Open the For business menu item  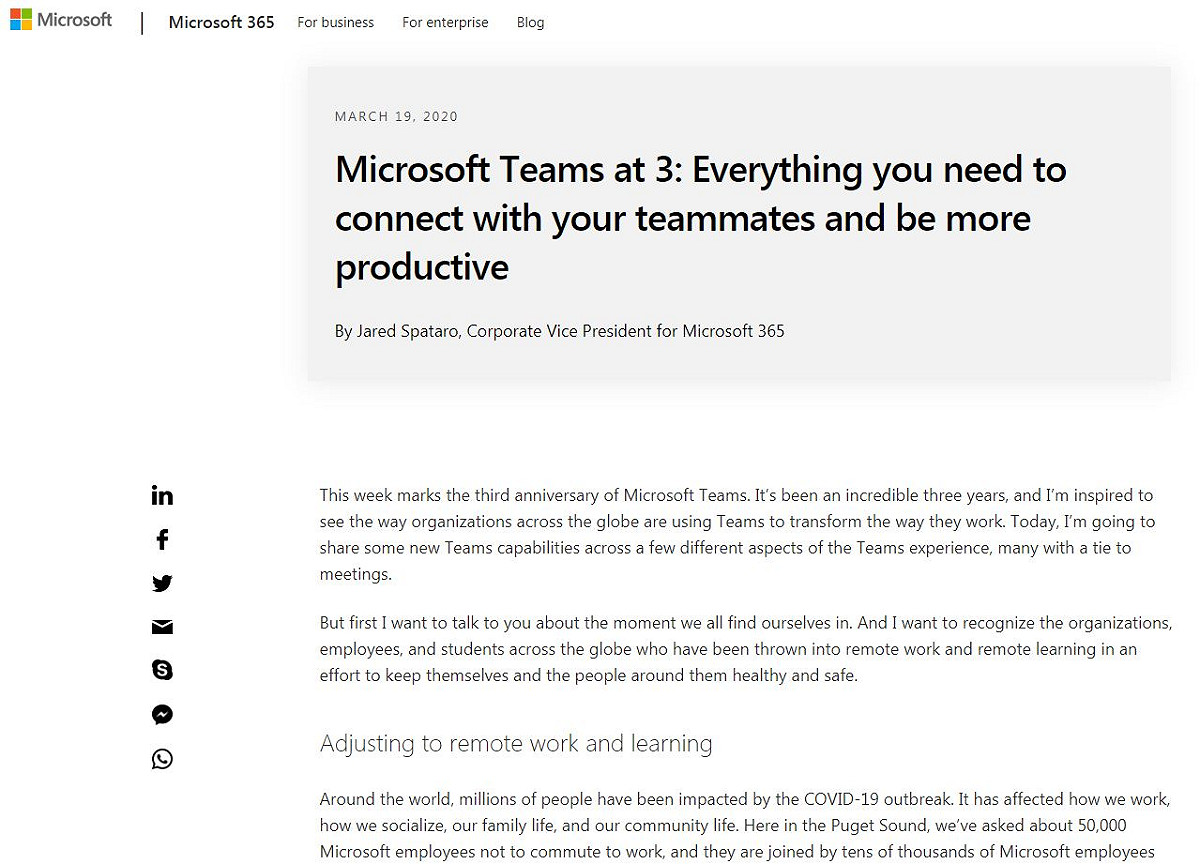click(x=335, y=22)
